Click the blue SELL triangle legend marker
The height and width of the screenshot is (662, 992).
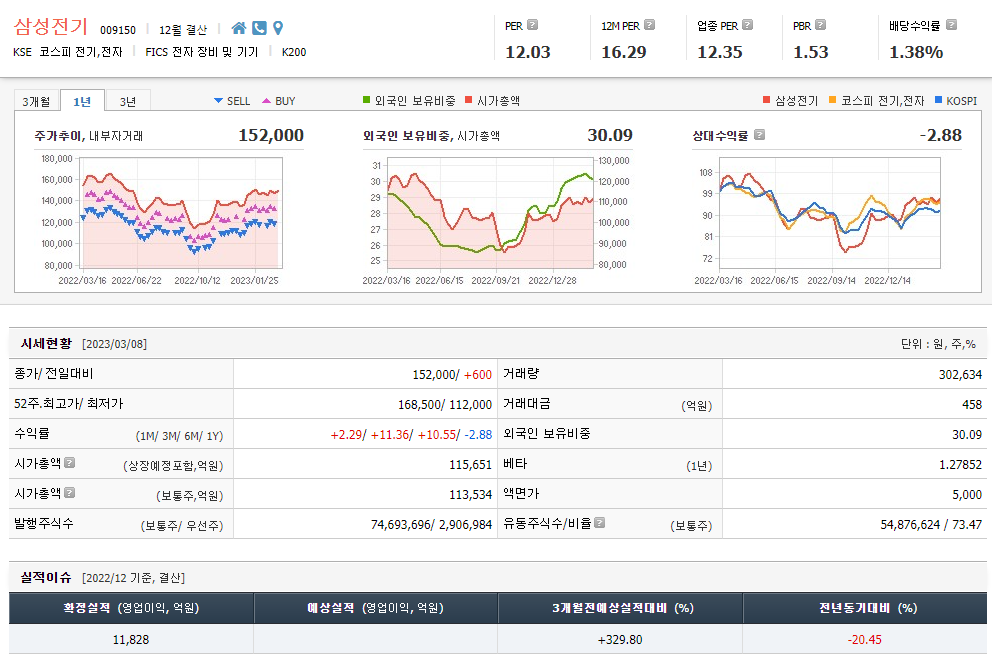tap(218, 101)
